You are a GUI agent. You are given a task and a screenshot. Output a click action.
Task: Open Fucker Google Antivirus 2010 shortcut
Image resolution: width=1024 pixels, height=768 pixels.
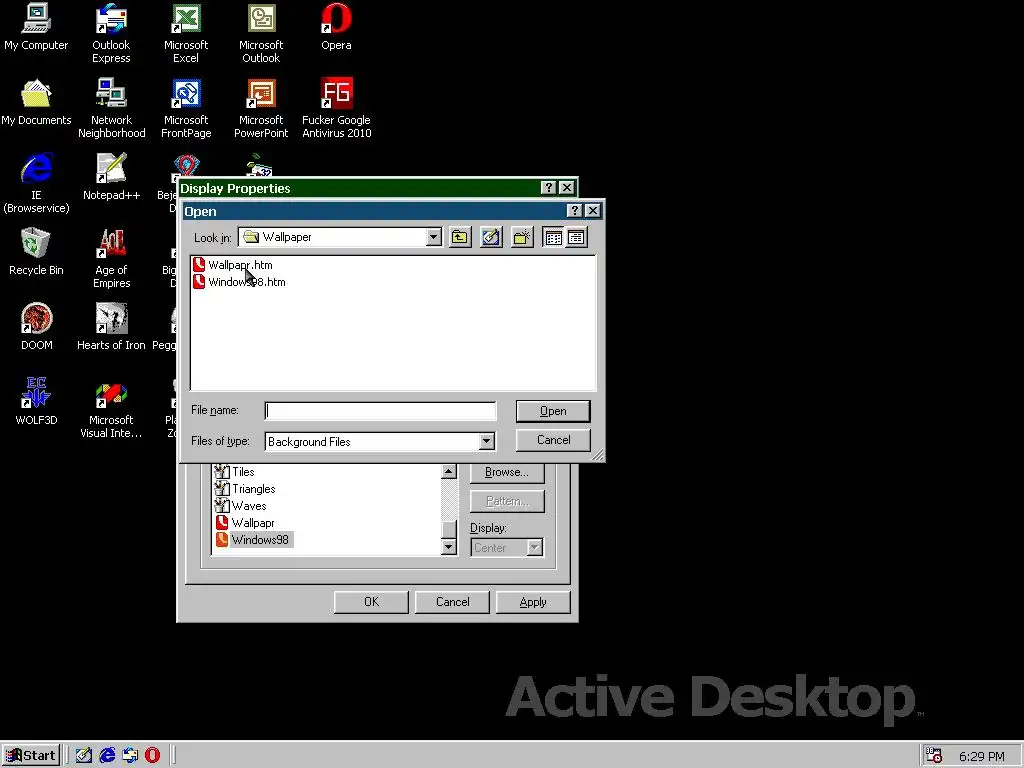336,109
